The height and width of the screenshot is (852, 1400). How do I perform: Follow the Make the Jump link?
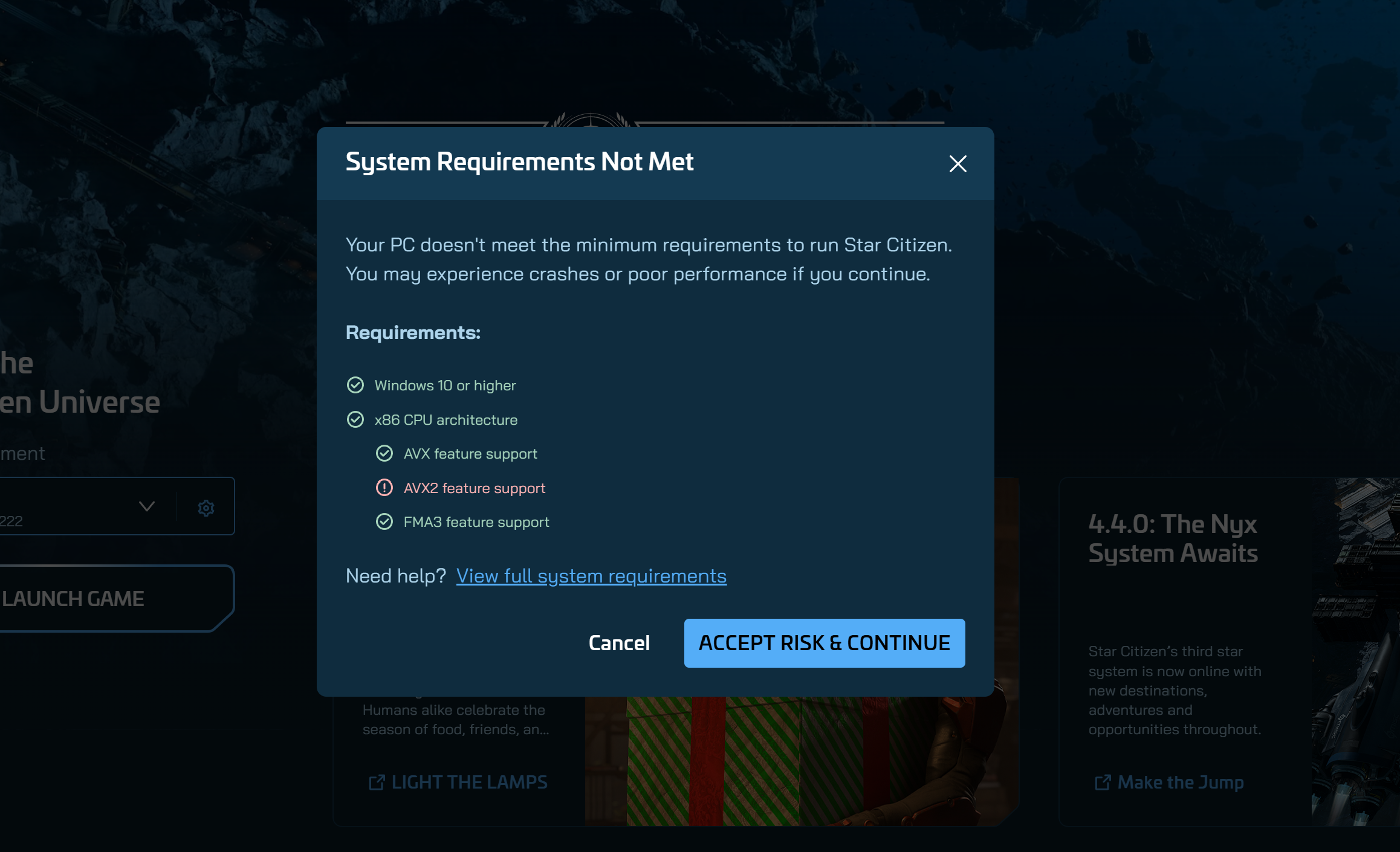[x=1180, y=783]
